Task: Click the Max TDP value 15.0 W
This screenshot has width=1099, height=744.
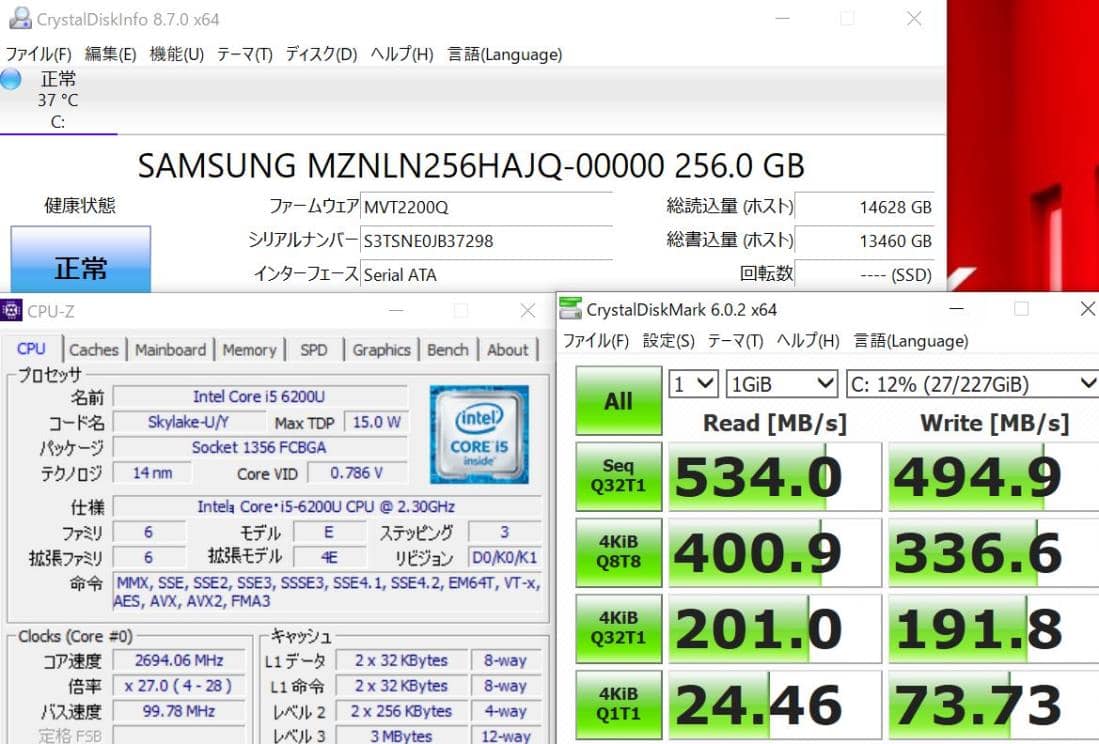Action: tap(376, 422)
